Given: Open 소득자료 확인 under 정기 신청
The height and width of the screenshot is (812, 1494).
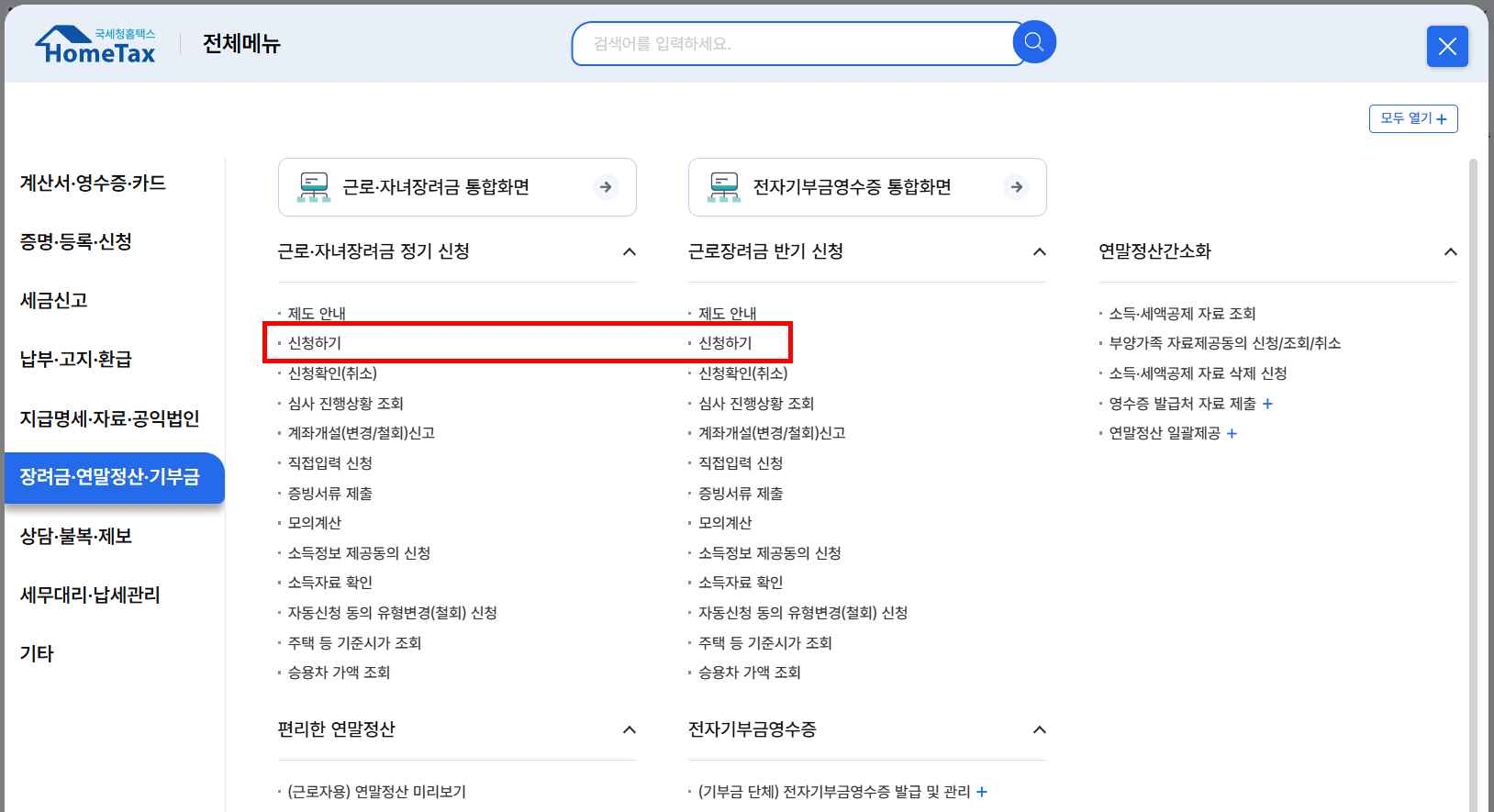Looking at the screenshot, I should click(x=330, y=583).
